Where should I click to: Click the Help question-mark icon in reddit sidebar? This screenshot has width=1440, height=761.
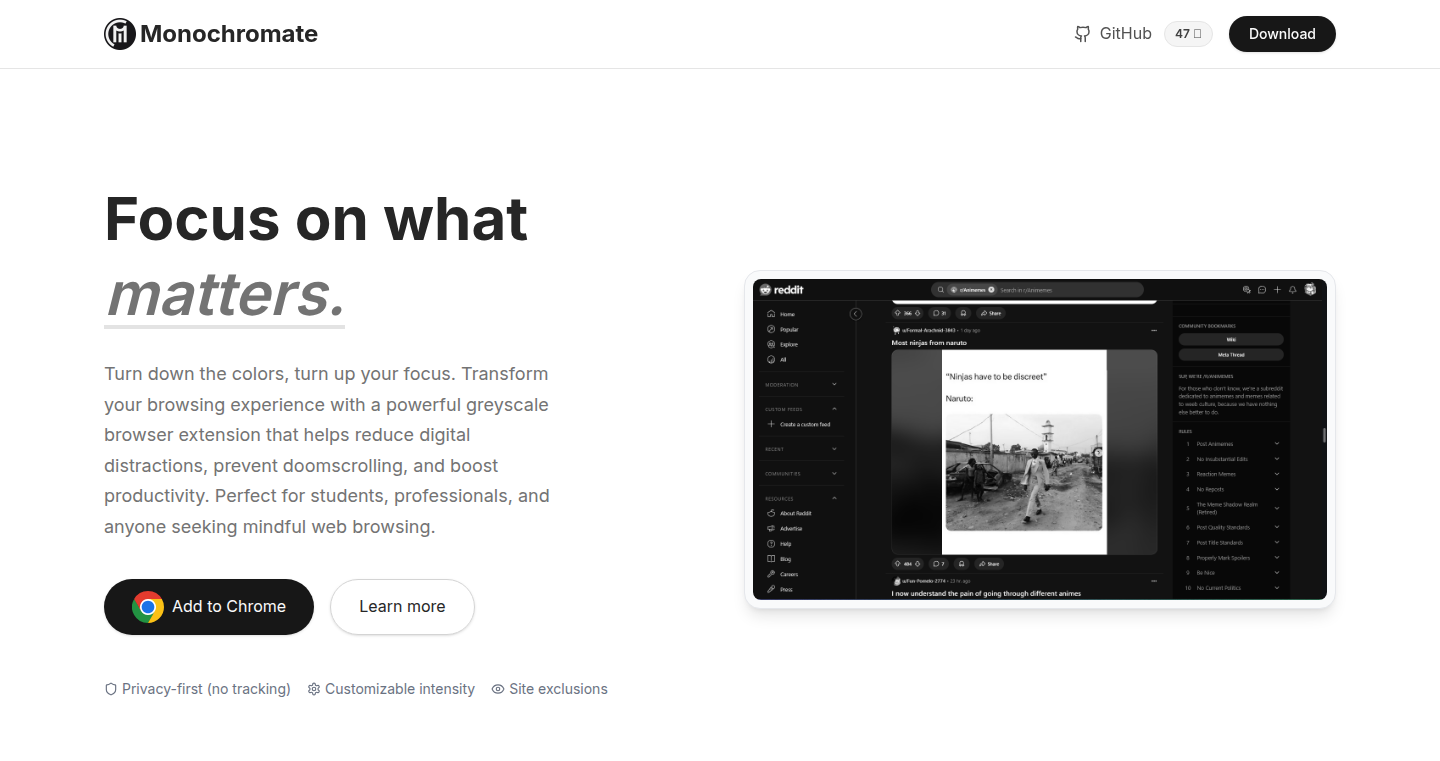point(771,544)
